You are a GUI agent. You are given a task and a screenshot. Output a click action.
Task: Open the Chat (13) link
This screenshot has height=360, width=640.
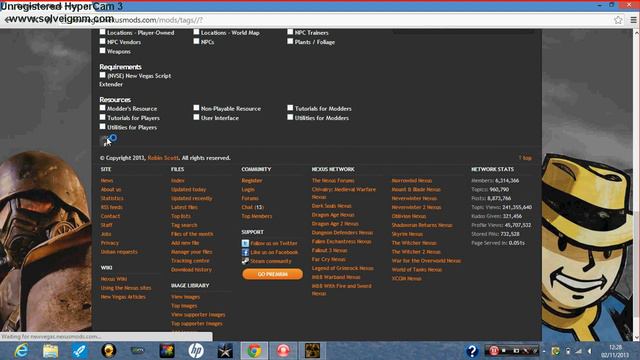(x=253, y=207)
